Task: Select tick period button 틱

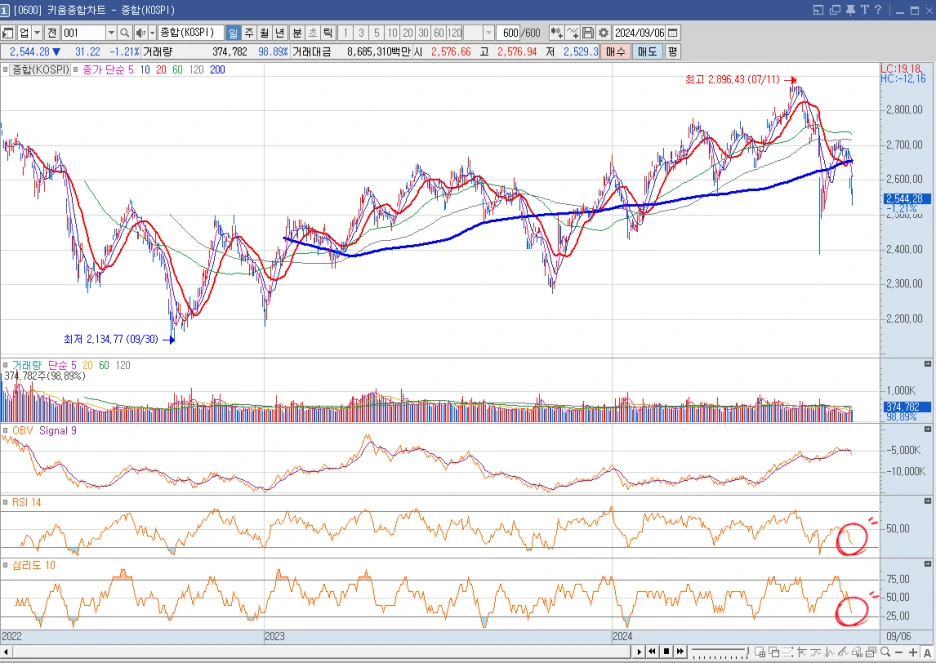Action: tap(328, 33)
